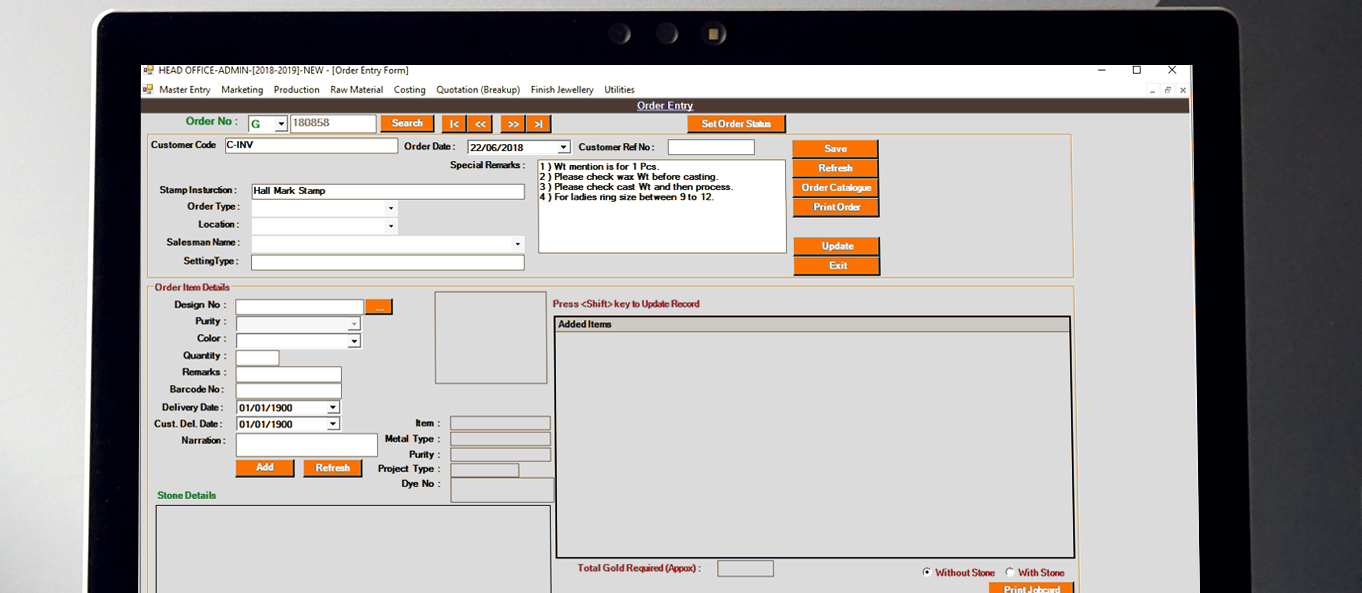Jump to last order record button
1362x593 pixels.
(538, 124)
